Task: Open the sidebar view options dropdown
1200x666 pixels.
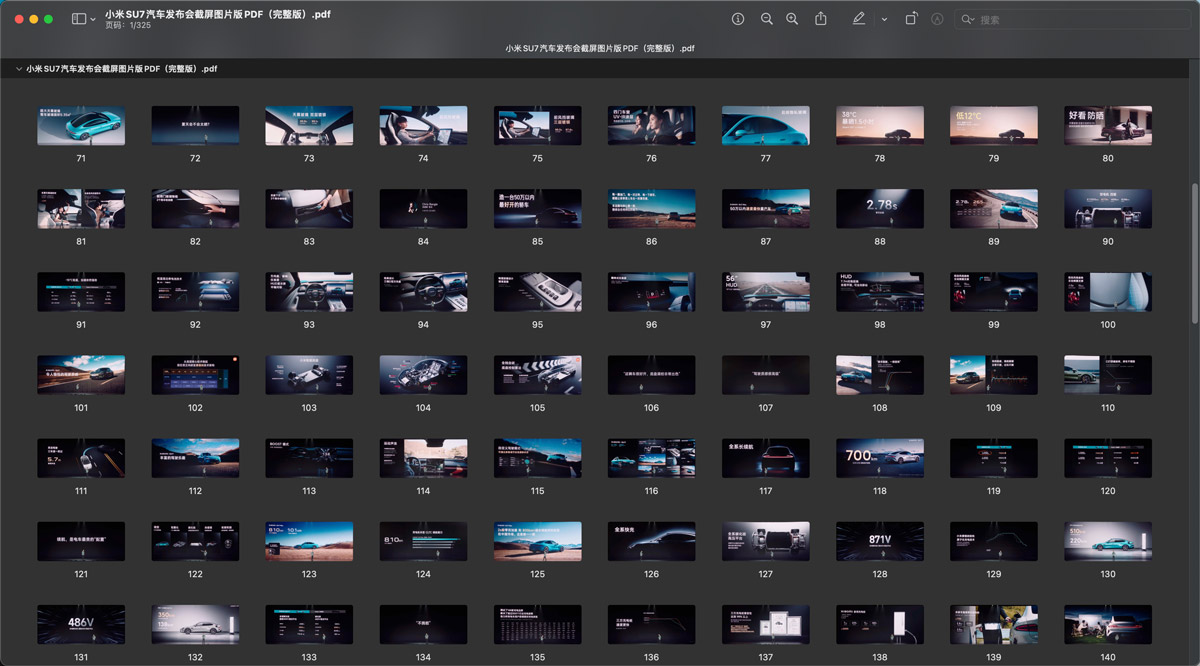Action: tap(94, 19)
